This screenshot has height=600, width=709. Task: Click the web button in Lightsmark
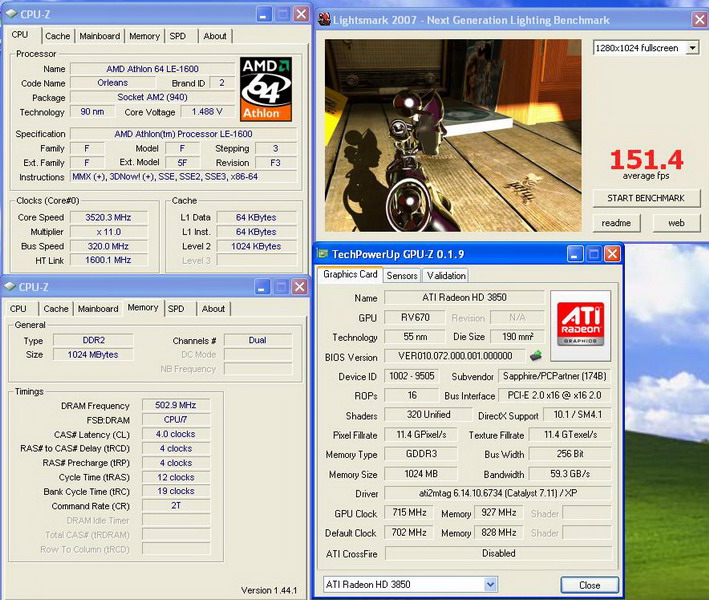point(676,223)
